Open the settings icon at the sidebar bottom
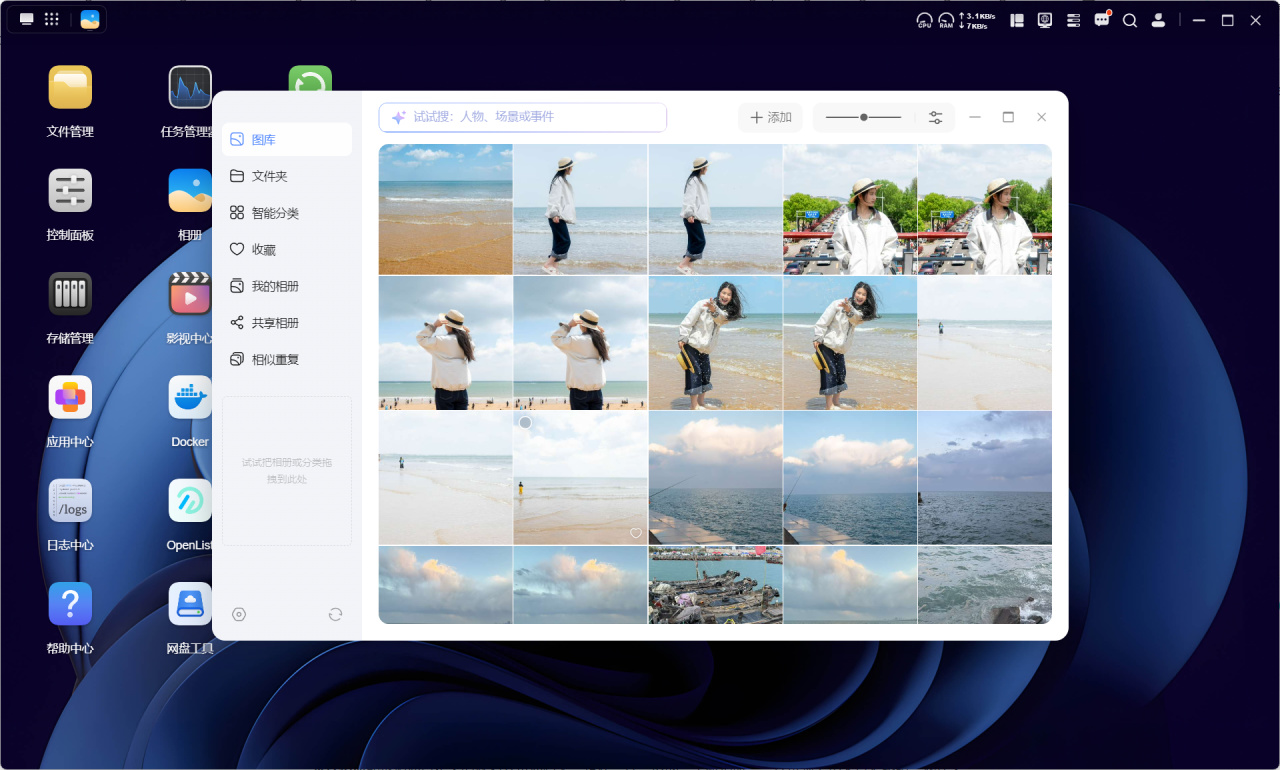This screenshot has width=1280, height=770. tap(239, 614)
